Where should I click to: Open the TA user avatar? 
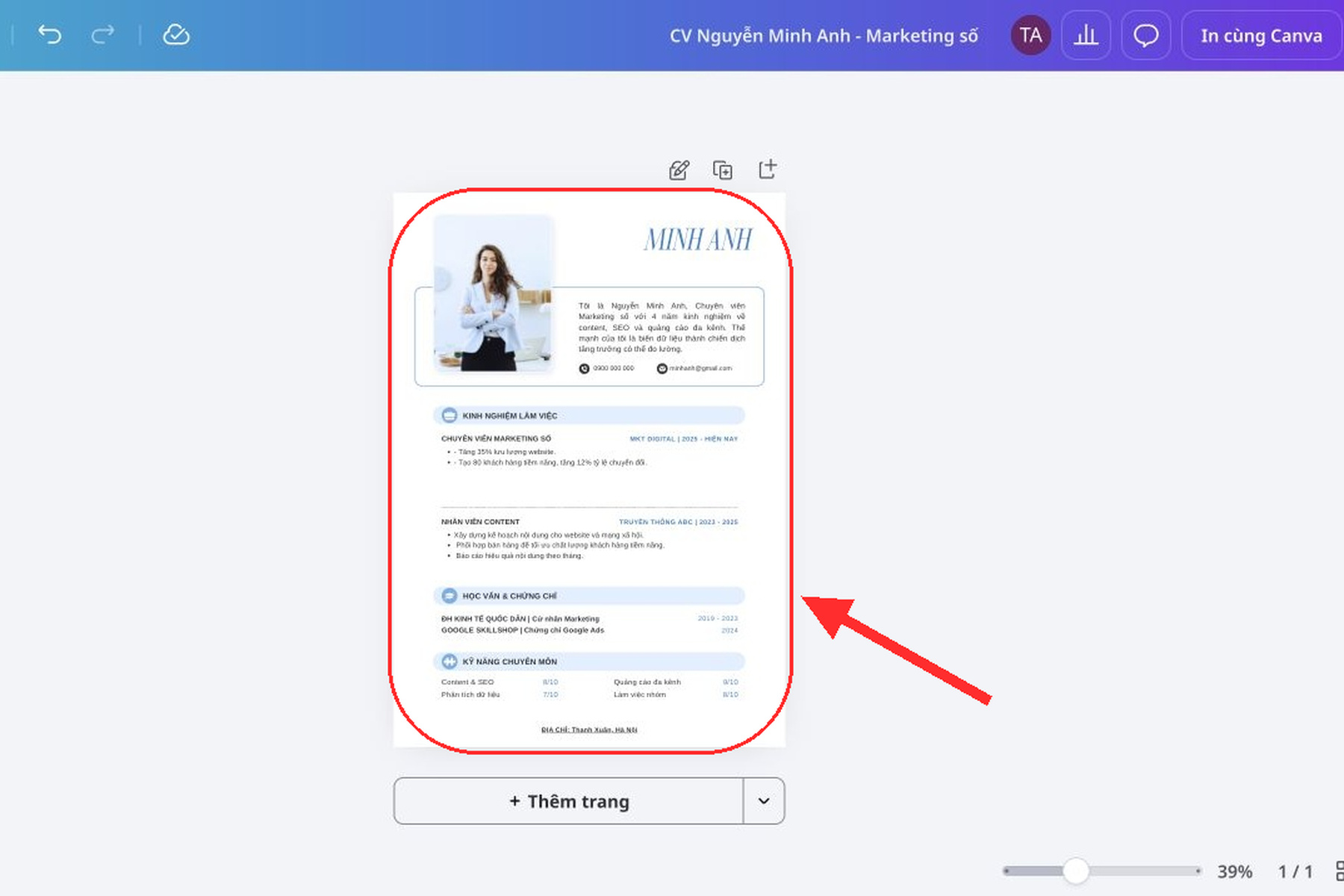point(1030,35)
